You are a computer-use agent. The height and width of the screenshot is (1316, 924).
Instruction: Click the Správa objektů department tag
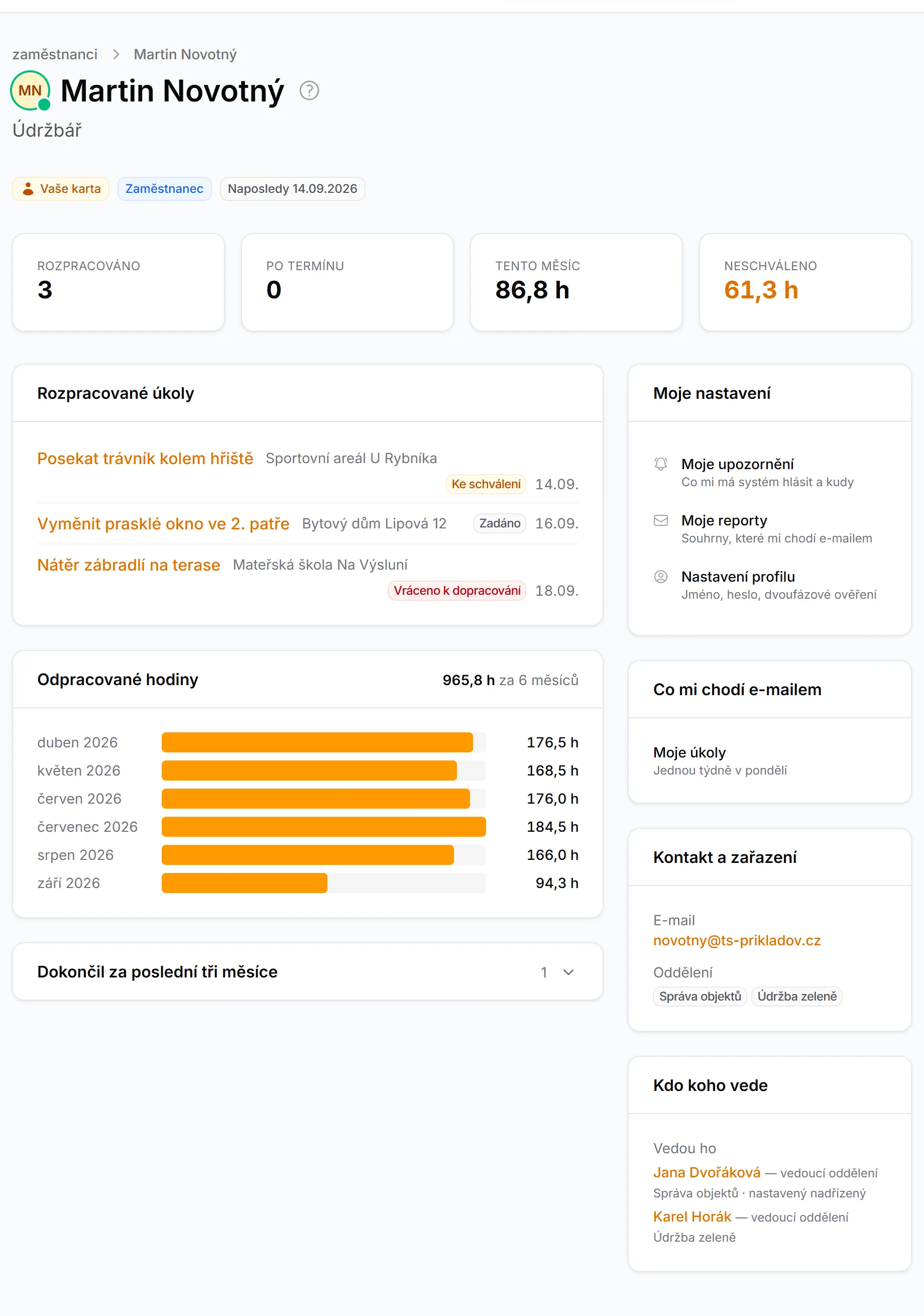pyautogui.click(x=700, y=996)
